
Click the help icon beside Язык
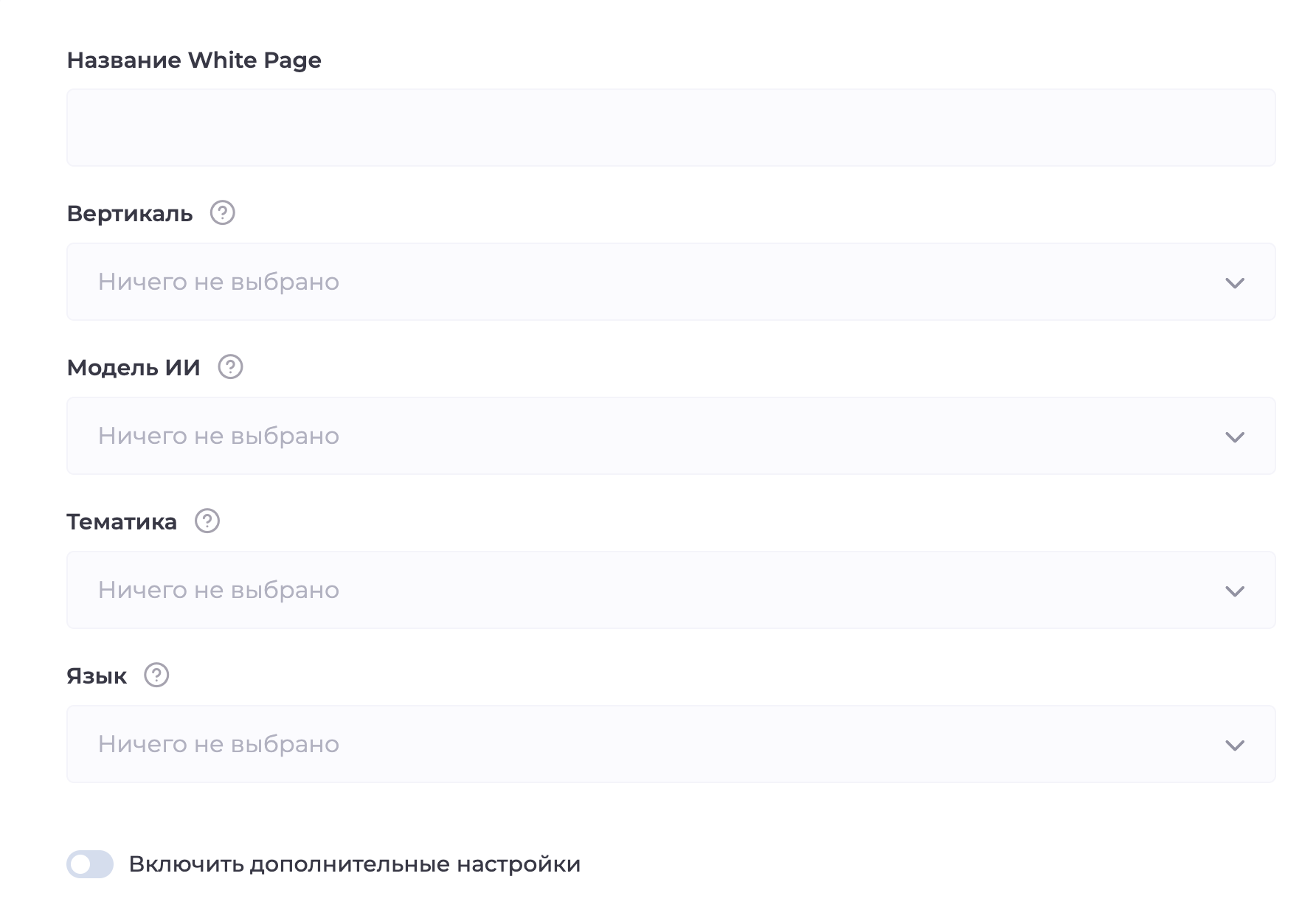pyautogui.click(x=156, y=675)
